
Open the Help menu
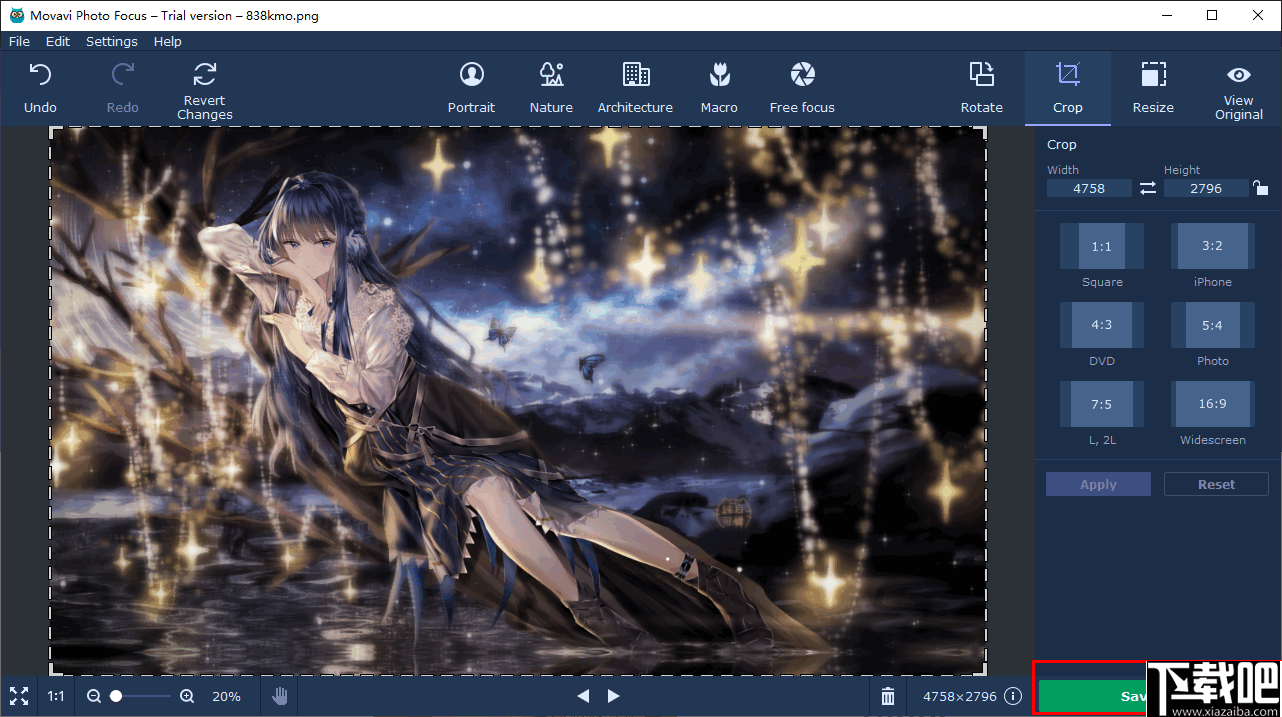[168, 41]
